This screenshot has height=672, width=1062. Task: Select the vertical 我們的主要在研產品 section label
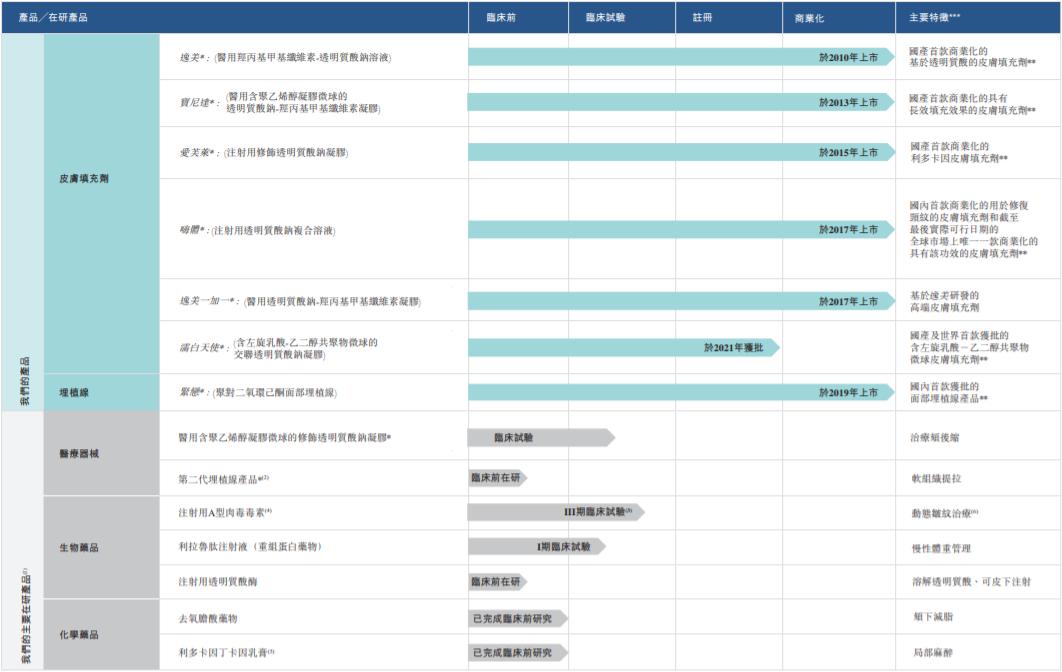pos(25,616)
